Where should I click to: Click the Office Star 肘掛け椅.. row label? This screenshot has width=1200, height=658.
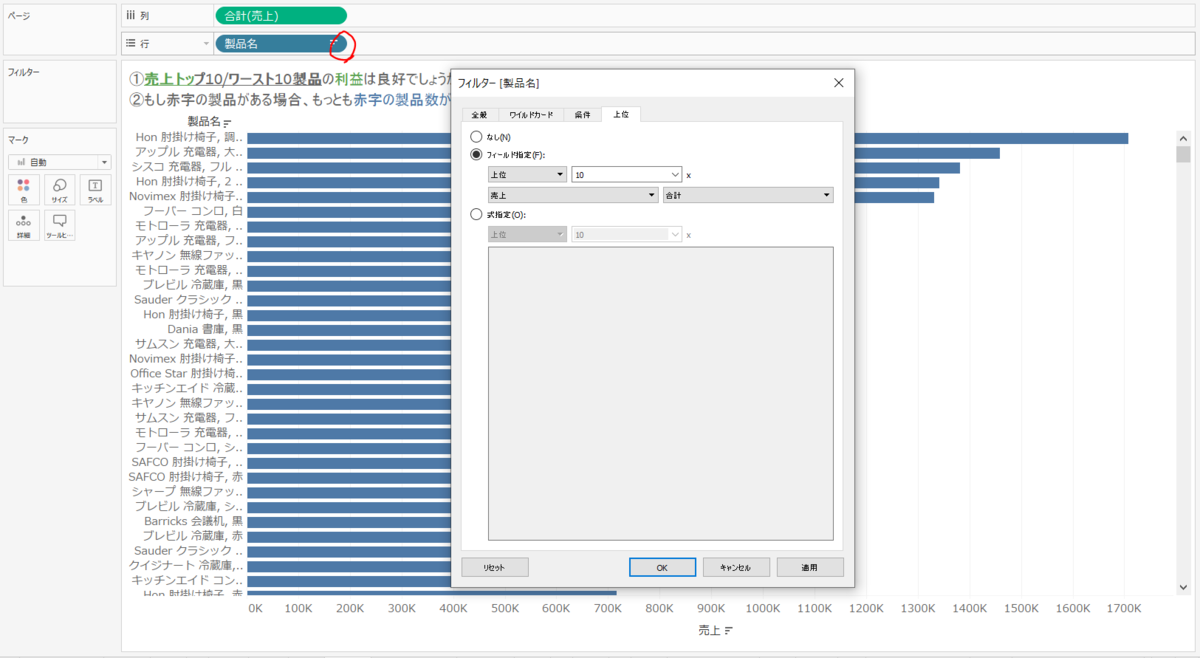point(186,373)
